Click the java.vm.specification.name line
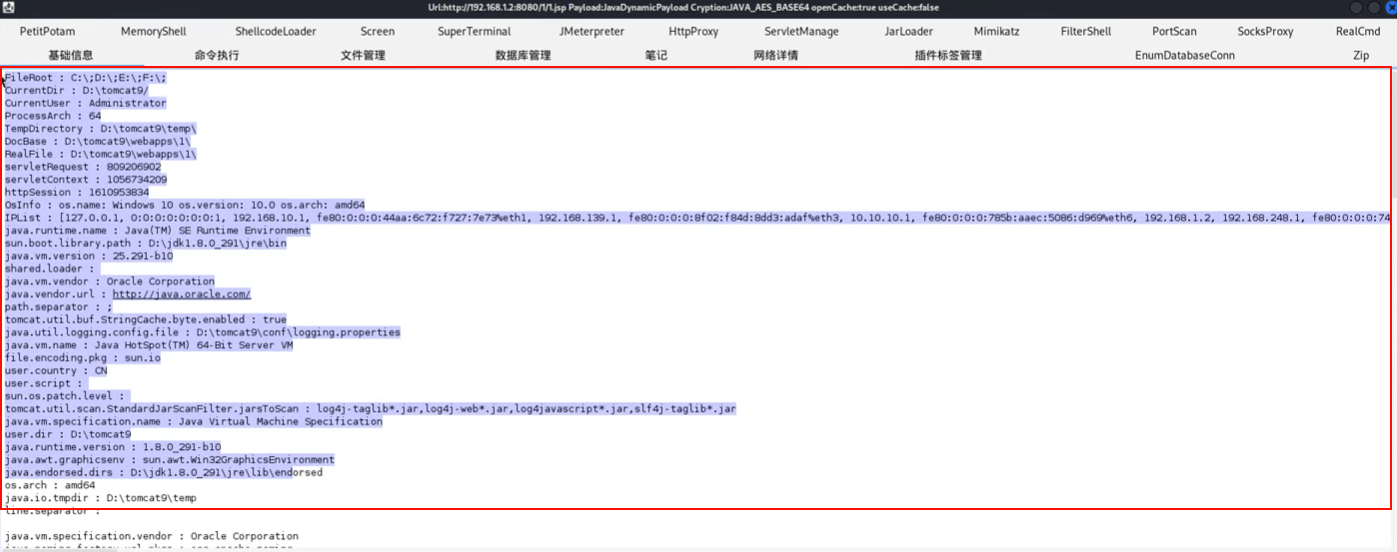Image resolution: width=1397 pixels, height=552 pixels. pos(193,422)
